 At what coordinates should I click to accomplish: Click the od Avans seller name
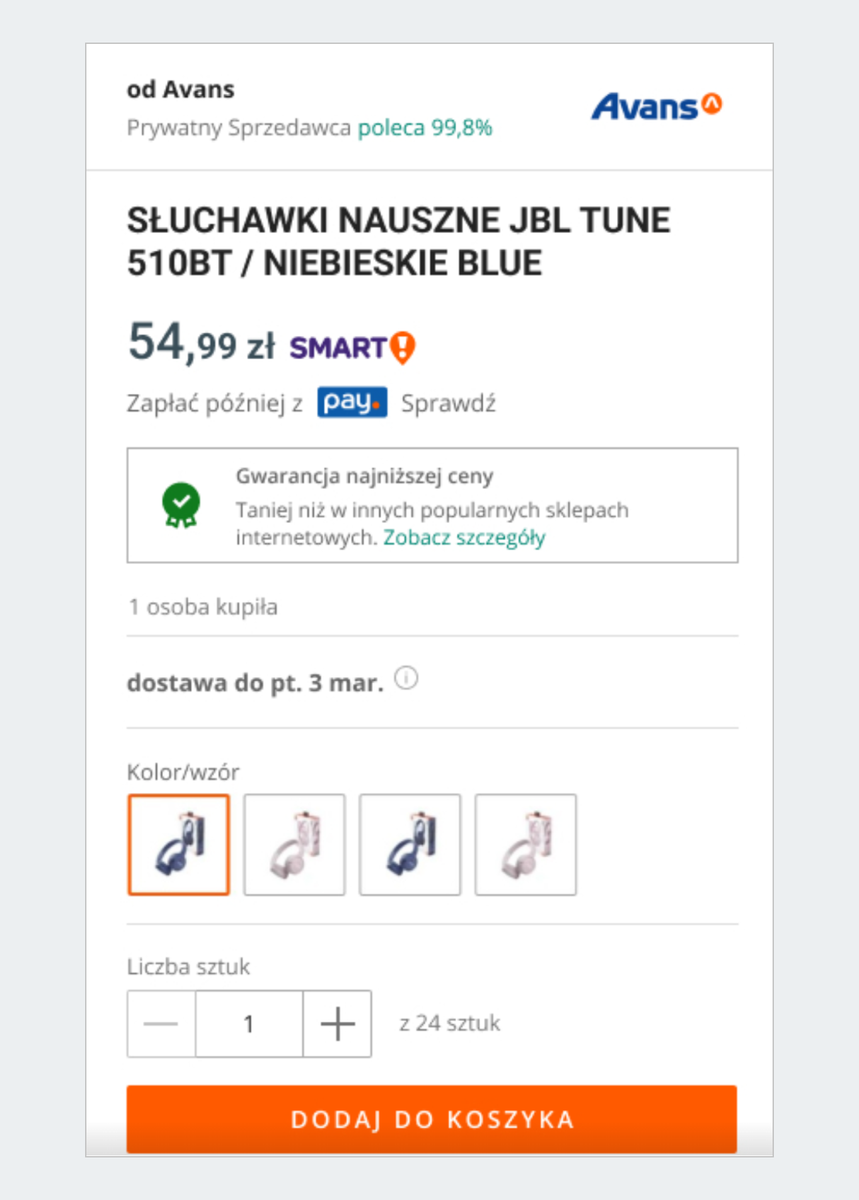pyautogui.click(x=181, y=89)
